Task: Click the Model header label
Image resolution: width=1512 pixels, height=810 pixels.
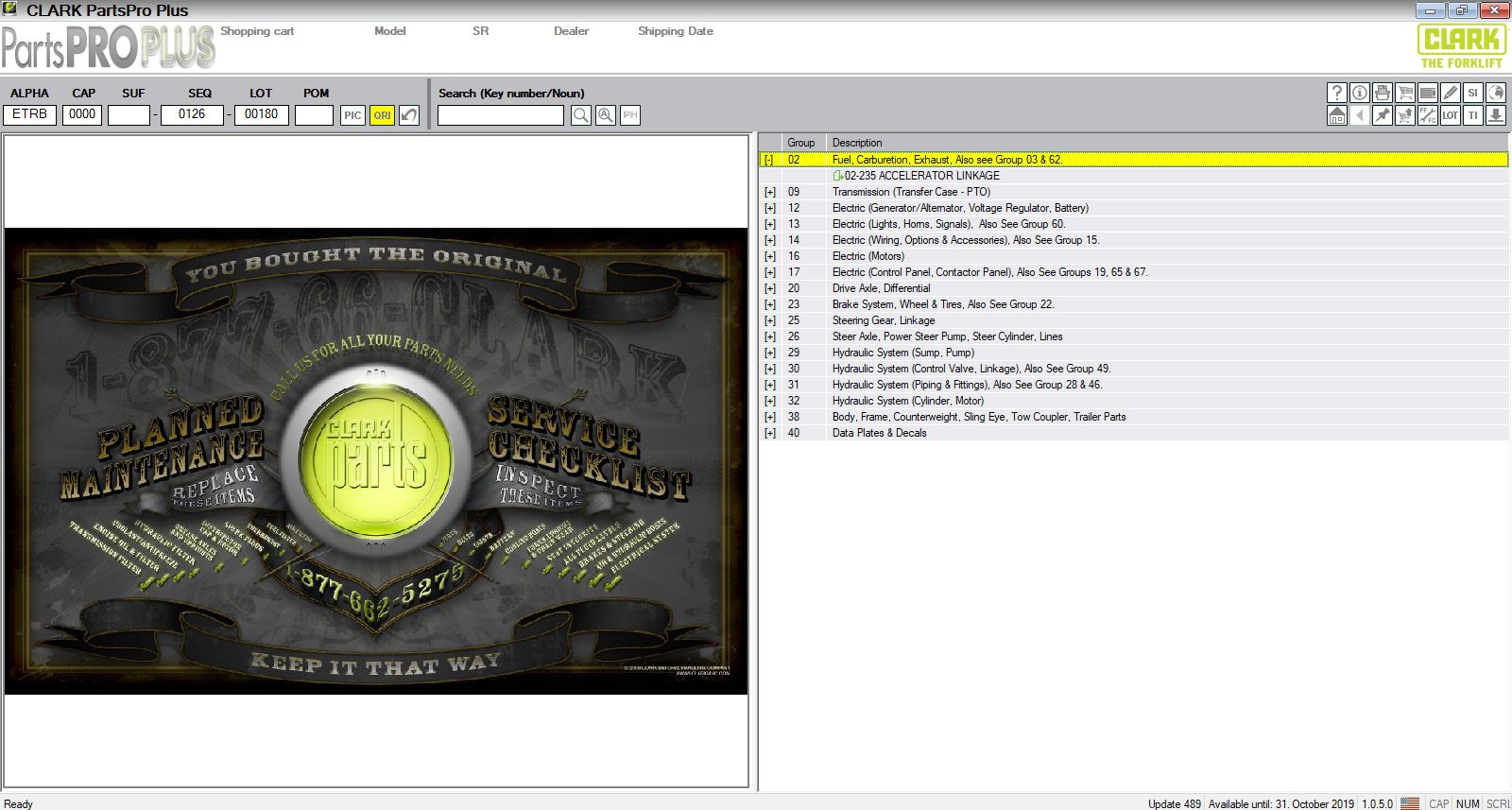Action: 390,31
